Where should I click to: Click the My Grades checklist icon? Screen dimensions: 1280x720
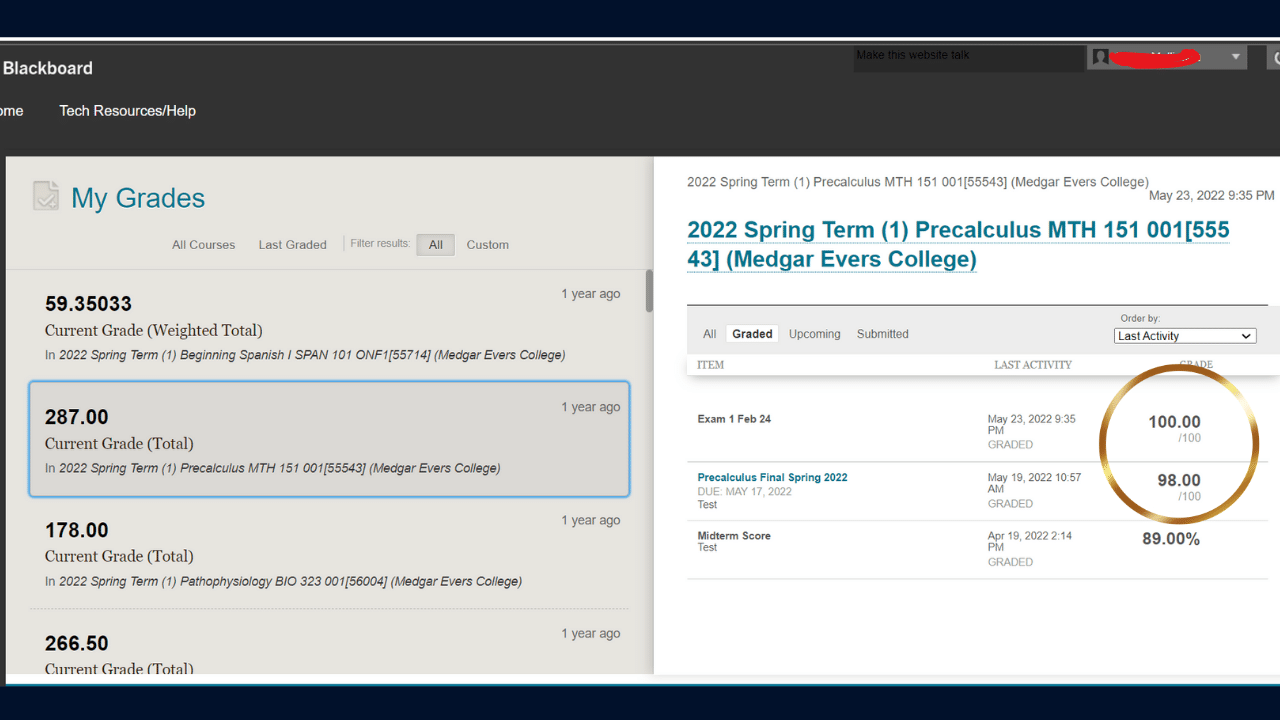point(46,196)
